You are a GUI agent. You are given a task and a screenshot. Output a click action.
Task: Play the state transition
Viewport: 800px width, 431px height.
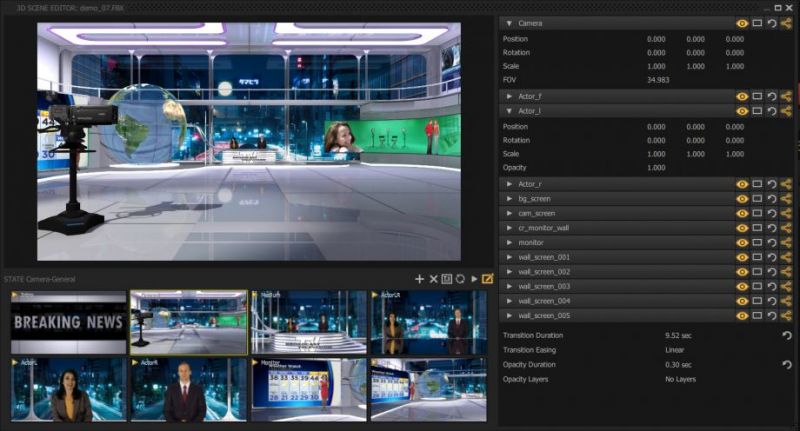click(x=474, y=279)
